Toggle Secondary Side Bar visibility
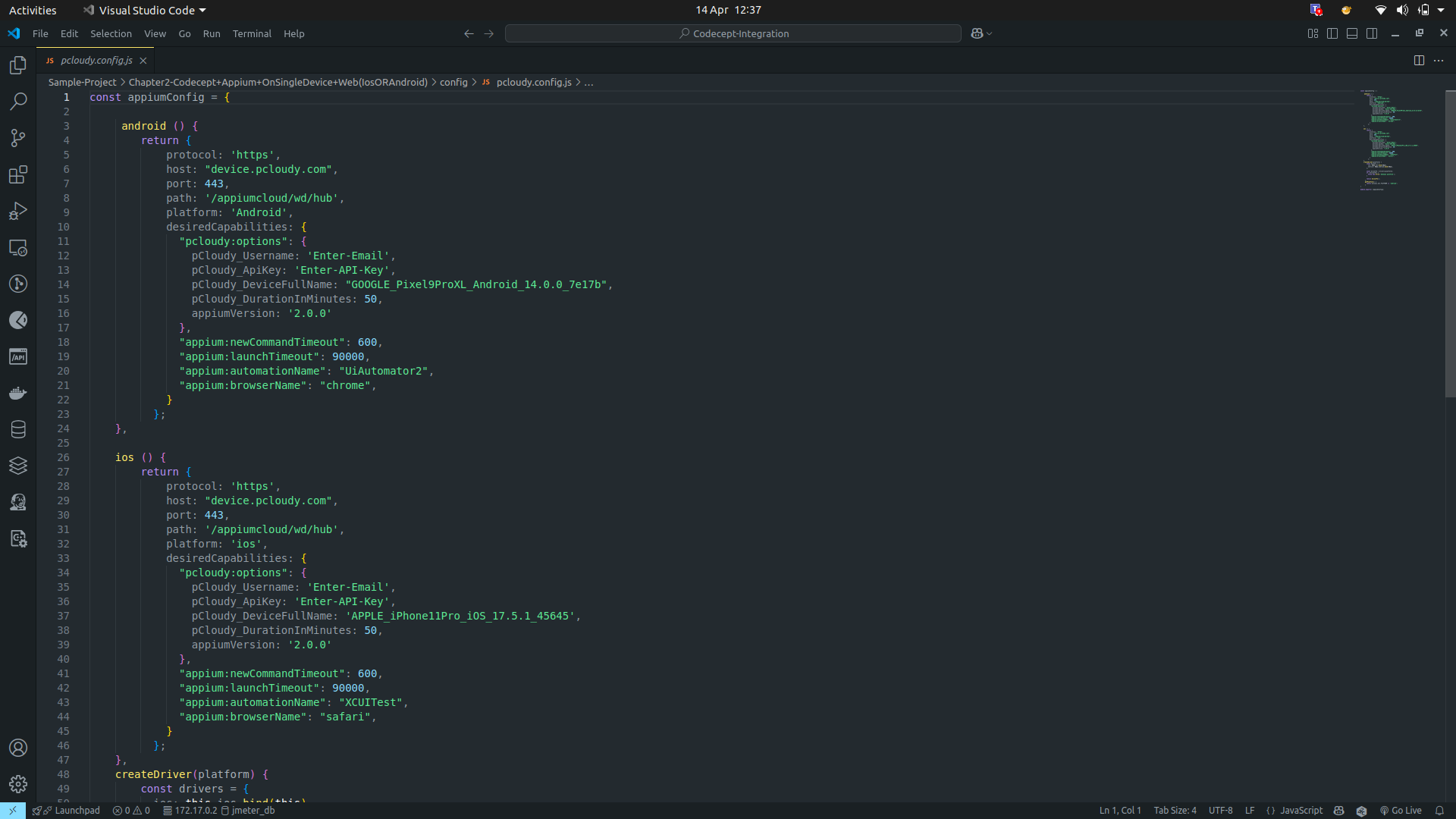 (1372, 33)
